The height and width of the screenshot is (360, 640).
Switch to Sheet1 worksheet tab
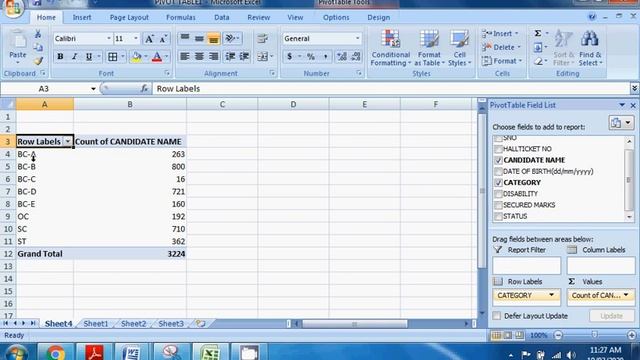pyautogui.click(x=96, y=324)
